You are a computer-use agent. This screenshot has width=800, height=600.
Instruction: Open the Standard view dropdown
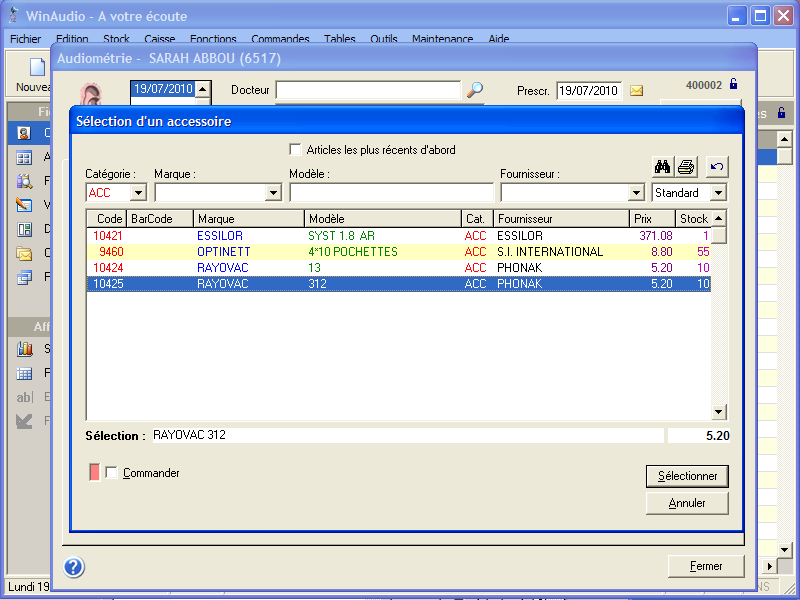coord(718,193)
